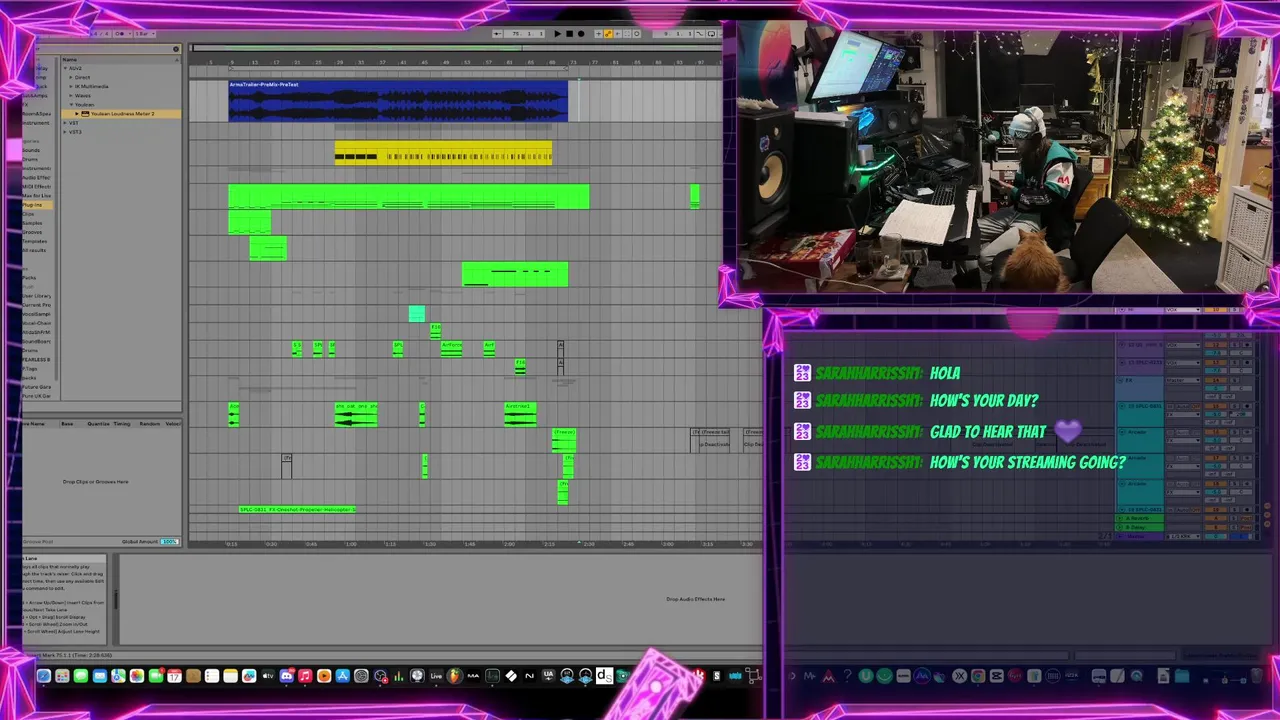Open Apple TV from the dock

tap(268, 676)
